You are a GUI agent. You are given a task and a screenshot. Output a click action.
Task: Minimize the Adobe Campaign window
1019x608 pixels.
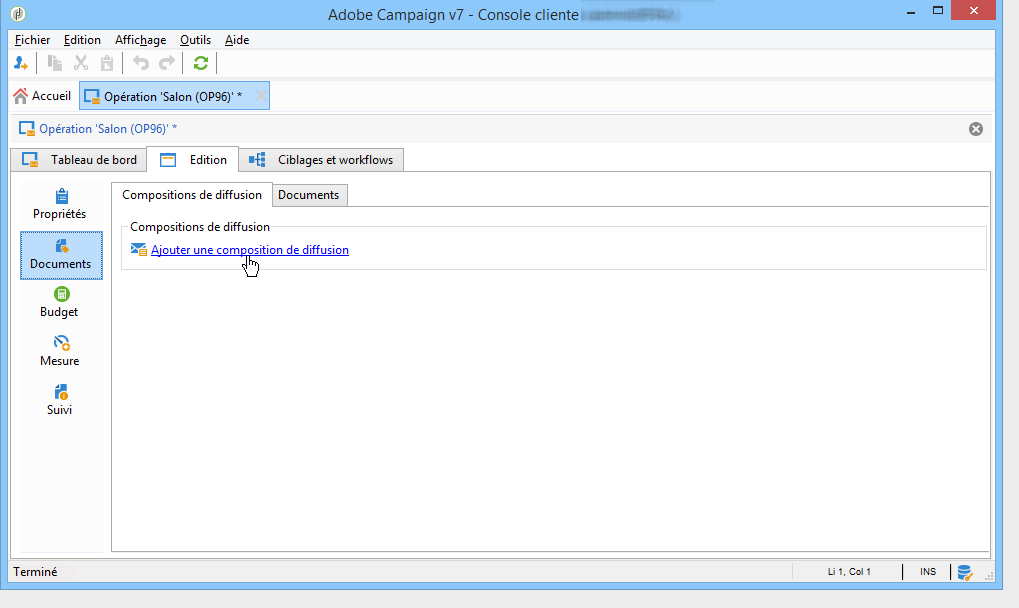[x=911, y=12]
